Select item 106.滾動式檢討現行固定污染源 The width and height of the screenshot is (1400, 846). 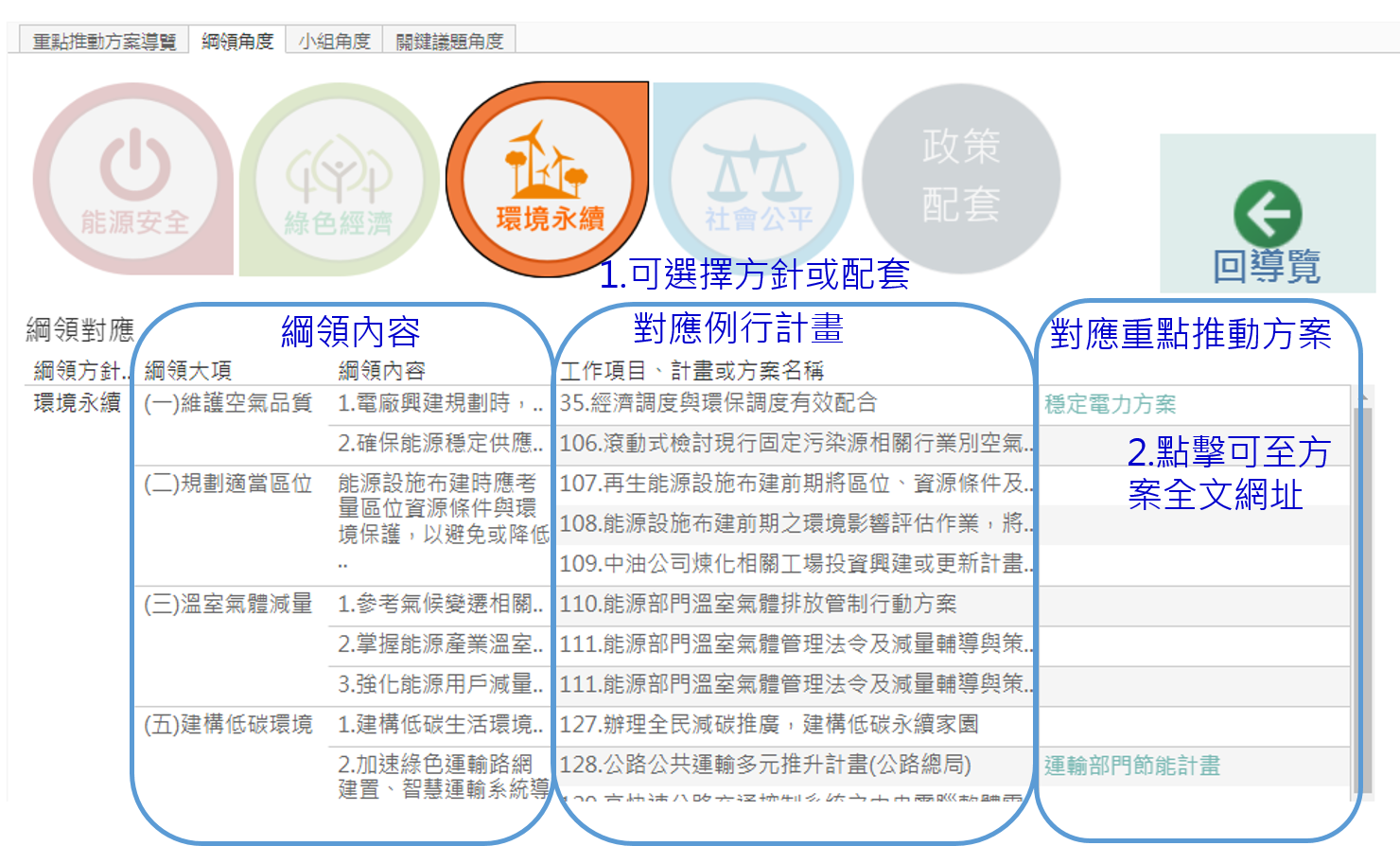coord(796,443)
